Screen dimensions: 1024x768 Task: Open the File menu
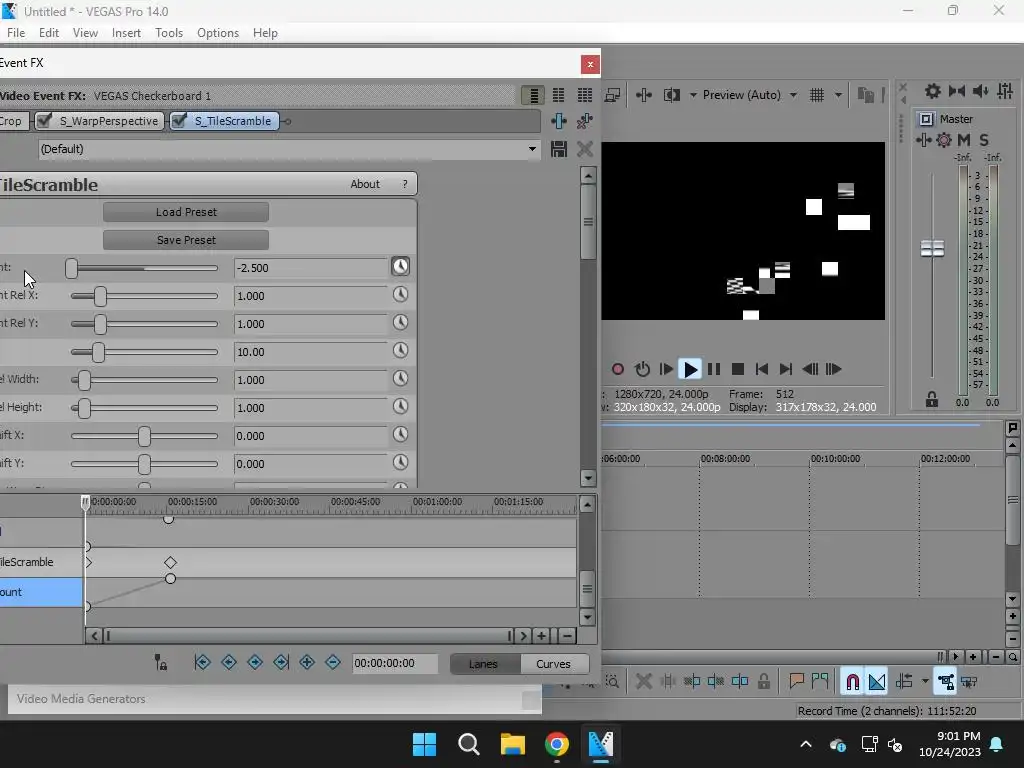click(16, 33)
